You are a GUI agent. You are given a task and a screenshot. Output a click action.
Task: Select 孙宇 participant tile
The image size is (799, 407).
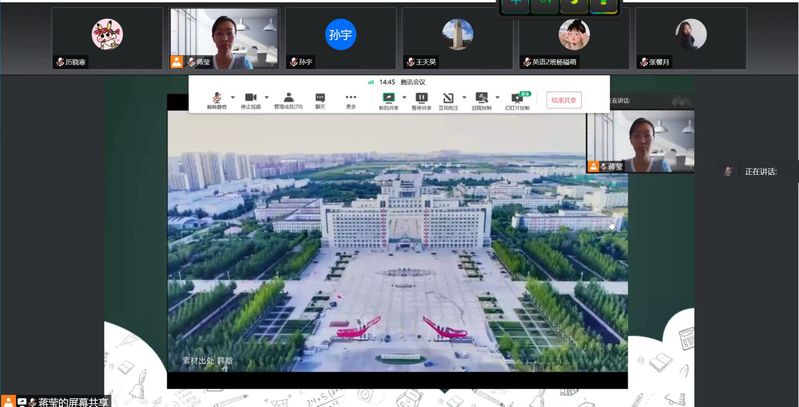(x=340, y=36)
